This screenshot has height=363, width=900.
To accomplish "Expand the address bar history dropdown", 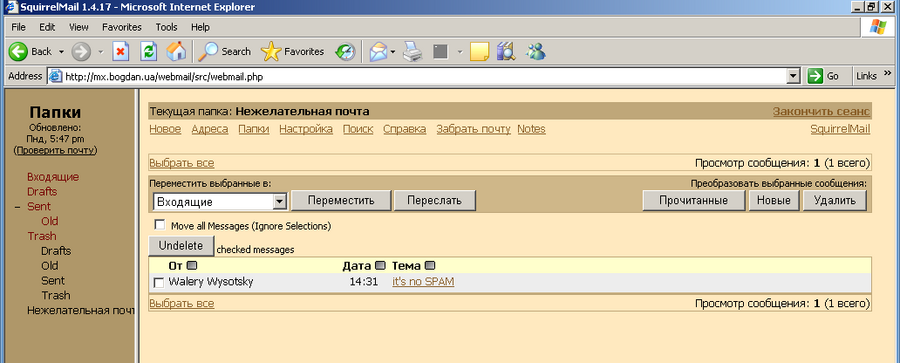I will coord(794,76).
